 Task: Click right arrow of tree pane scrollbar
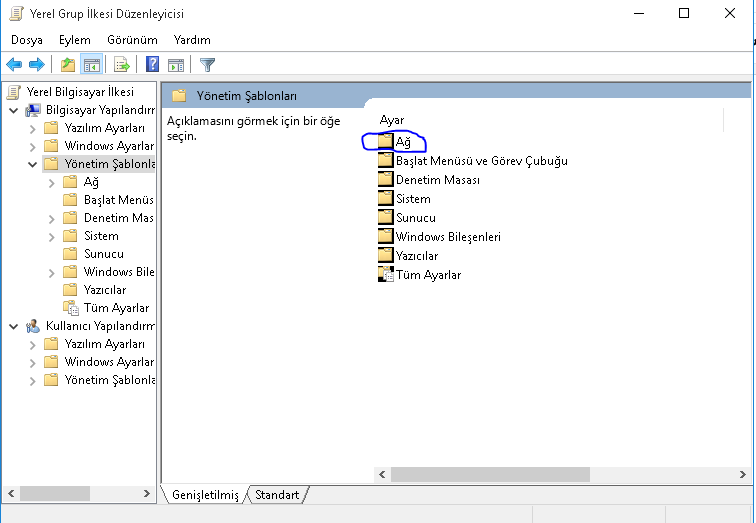(x=147, y=494)
